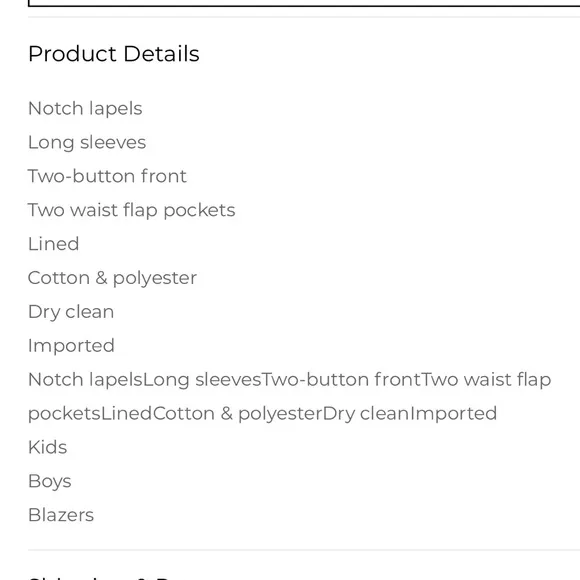Viewport: 580px width, 580px height.
Task: Open the Kids category link
Action: point(48,447)
